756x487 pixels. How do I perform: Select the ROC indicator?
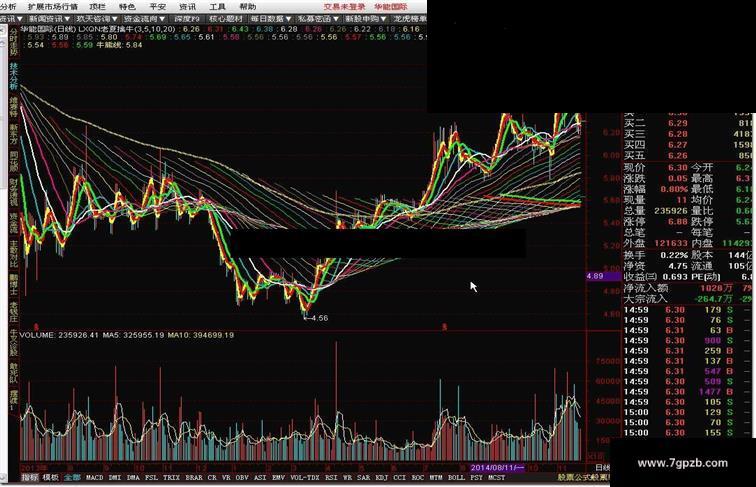click(418, 477)
